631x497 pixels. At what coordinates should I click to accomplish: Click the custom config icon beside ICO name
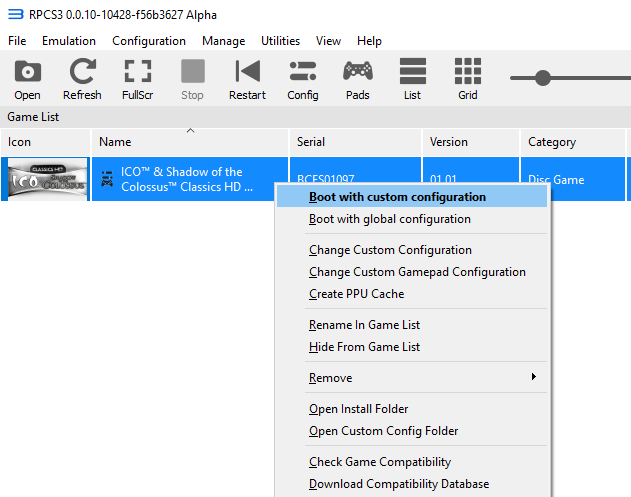(x=107, y=179)
